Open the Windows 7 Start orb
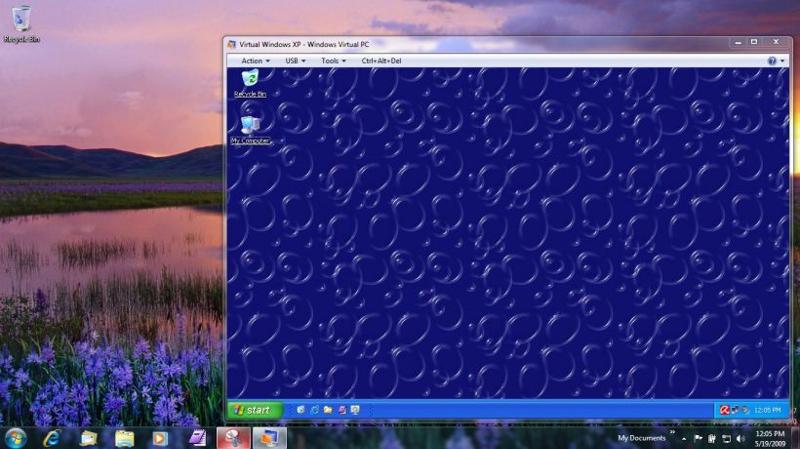The width and height of the screenshot is (800, 449). 16,438
